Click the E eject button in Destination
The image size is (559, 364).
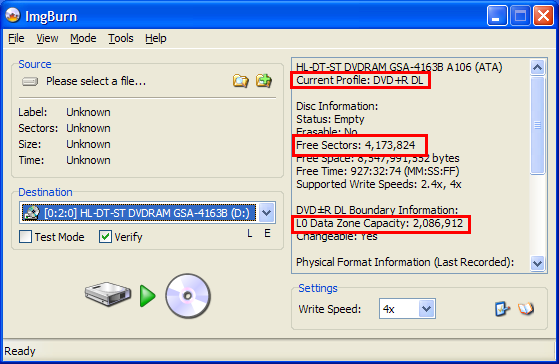[267, 233]
